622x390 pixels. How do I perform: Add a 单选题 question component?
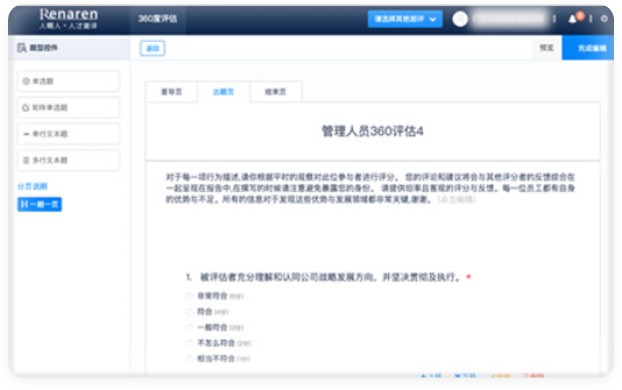point(68,81)
